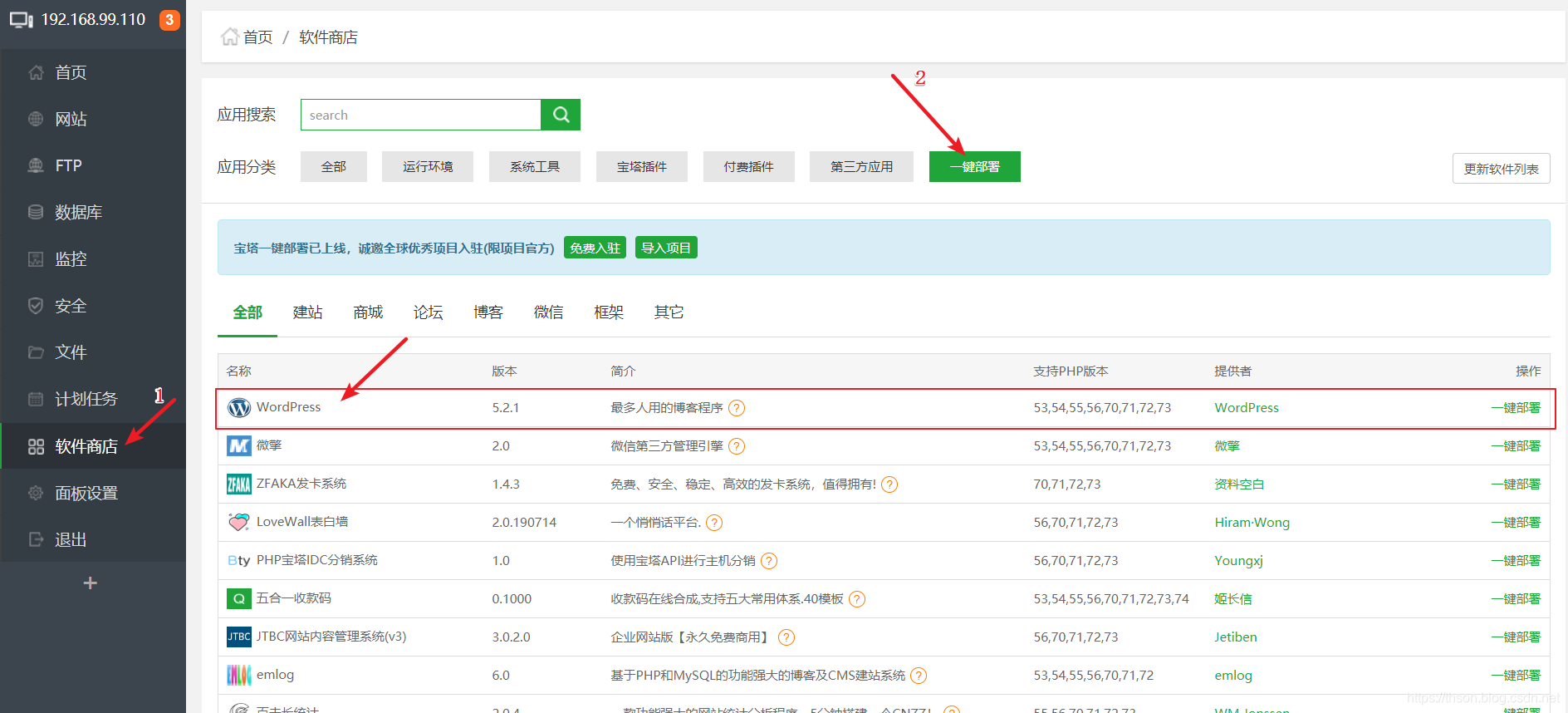
Task: Click 一键部署 link in WordPress row
Action: click(1516, 408)
